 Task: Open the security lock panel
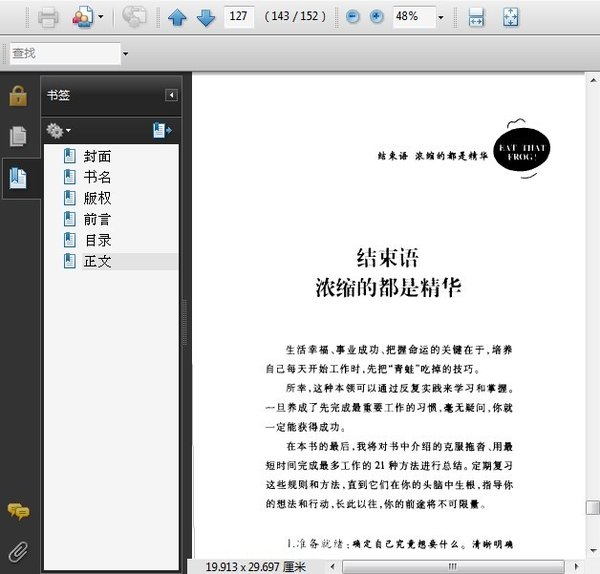coord(18,96)
